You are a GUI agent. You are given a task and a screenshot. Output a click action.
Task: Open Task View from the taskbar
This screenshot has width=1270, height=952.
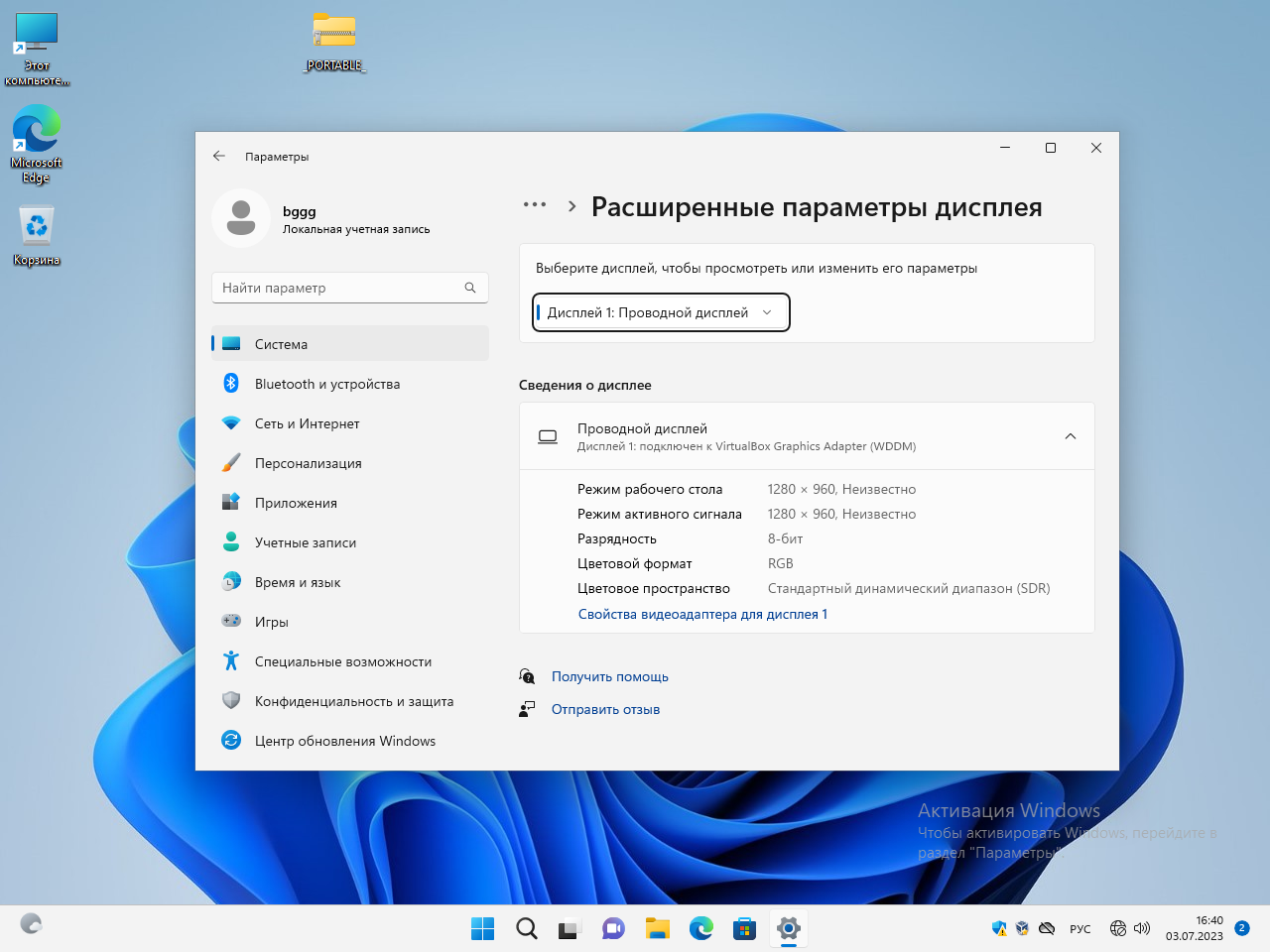pyautogui.click(x=569, y=928)
